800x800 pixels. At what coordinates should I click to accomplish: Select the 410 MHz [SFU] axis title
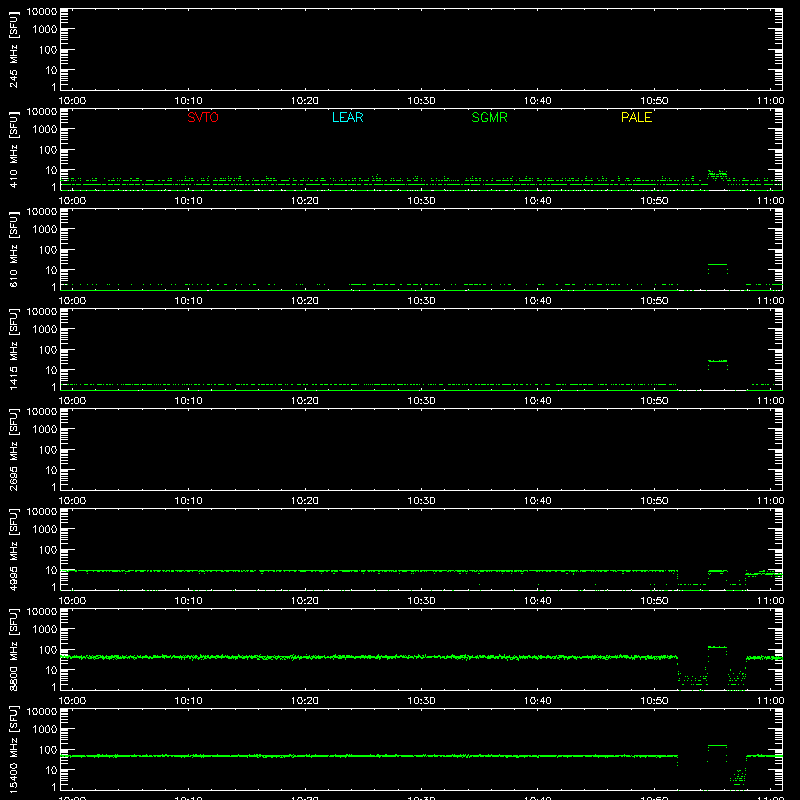click(14, 149)
